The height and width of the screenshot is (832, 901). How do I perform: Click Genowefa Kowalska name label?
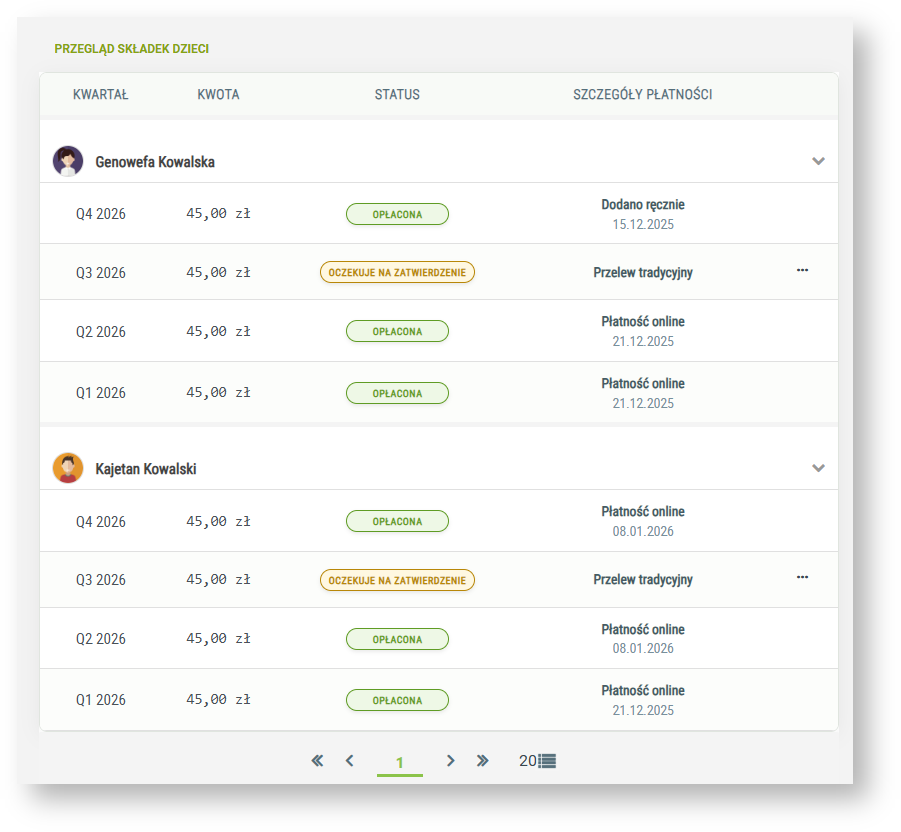tap(155, 162)
